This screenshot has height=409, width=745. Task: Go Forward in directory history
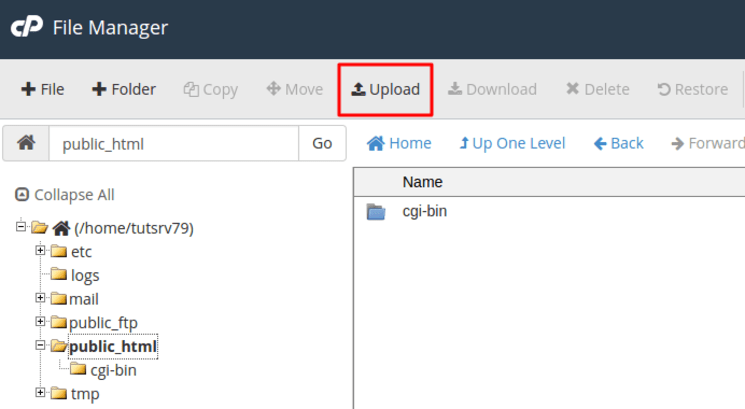click(708, 143)
